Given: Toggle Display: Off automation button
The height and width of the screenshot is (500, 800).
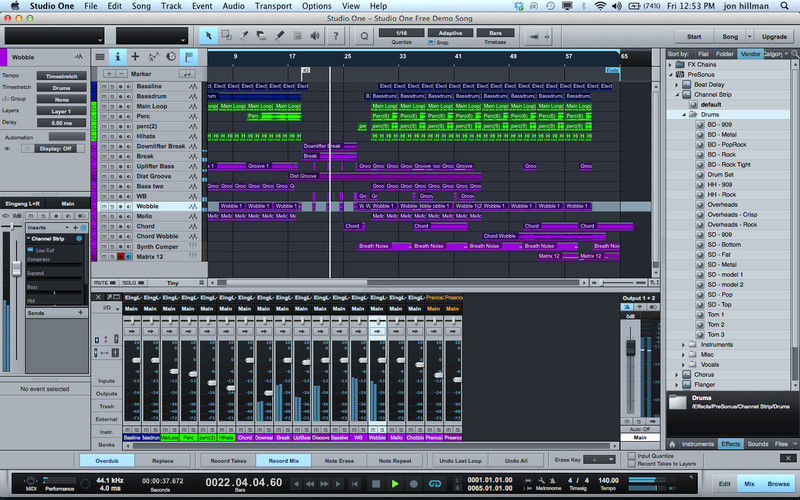Looking at the screenshot, I should (x=56, y=148).
